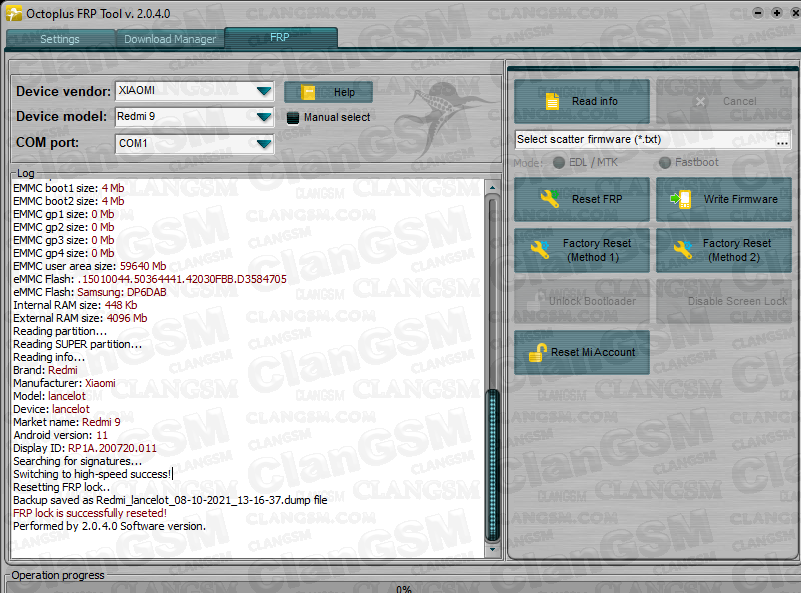The height and width of the screenshot is (593, 801).
Task: Click the Read info button
Action: 582,101
